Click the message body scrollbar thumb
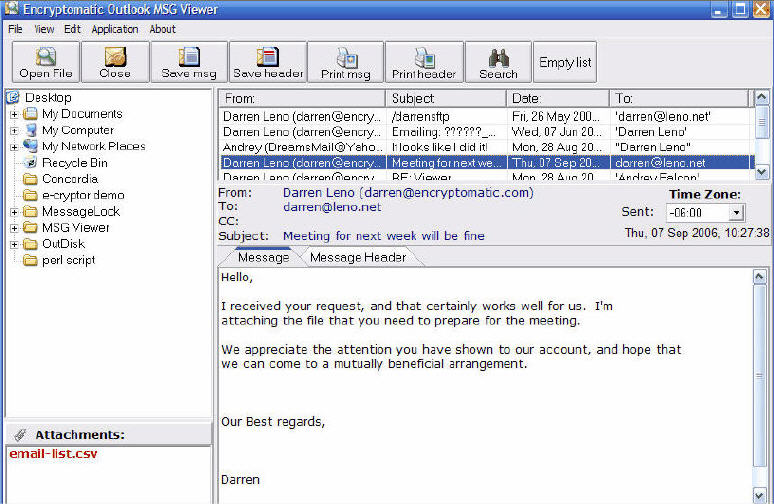 tap(759, 375)
